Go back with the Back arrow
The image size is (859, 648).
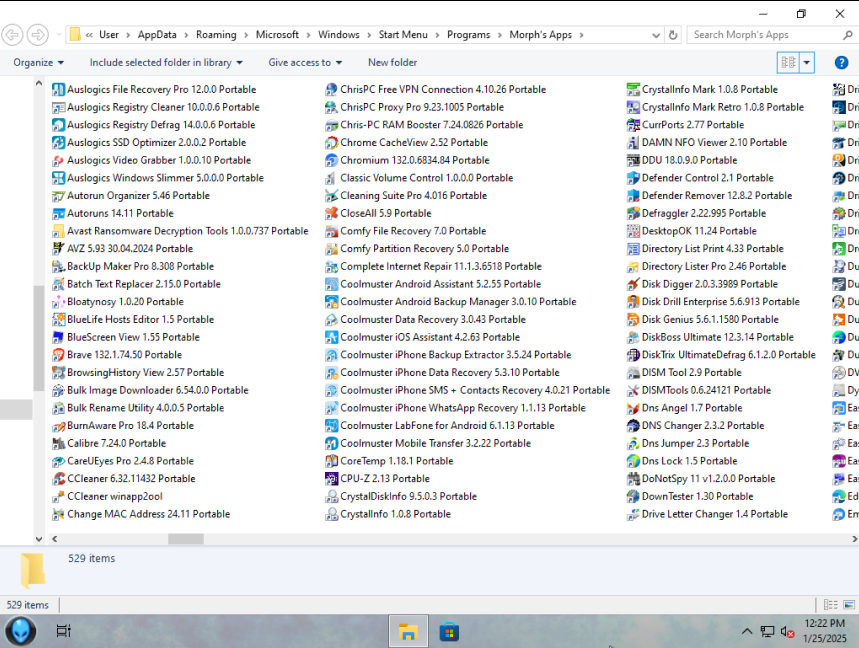coord(13,35)
